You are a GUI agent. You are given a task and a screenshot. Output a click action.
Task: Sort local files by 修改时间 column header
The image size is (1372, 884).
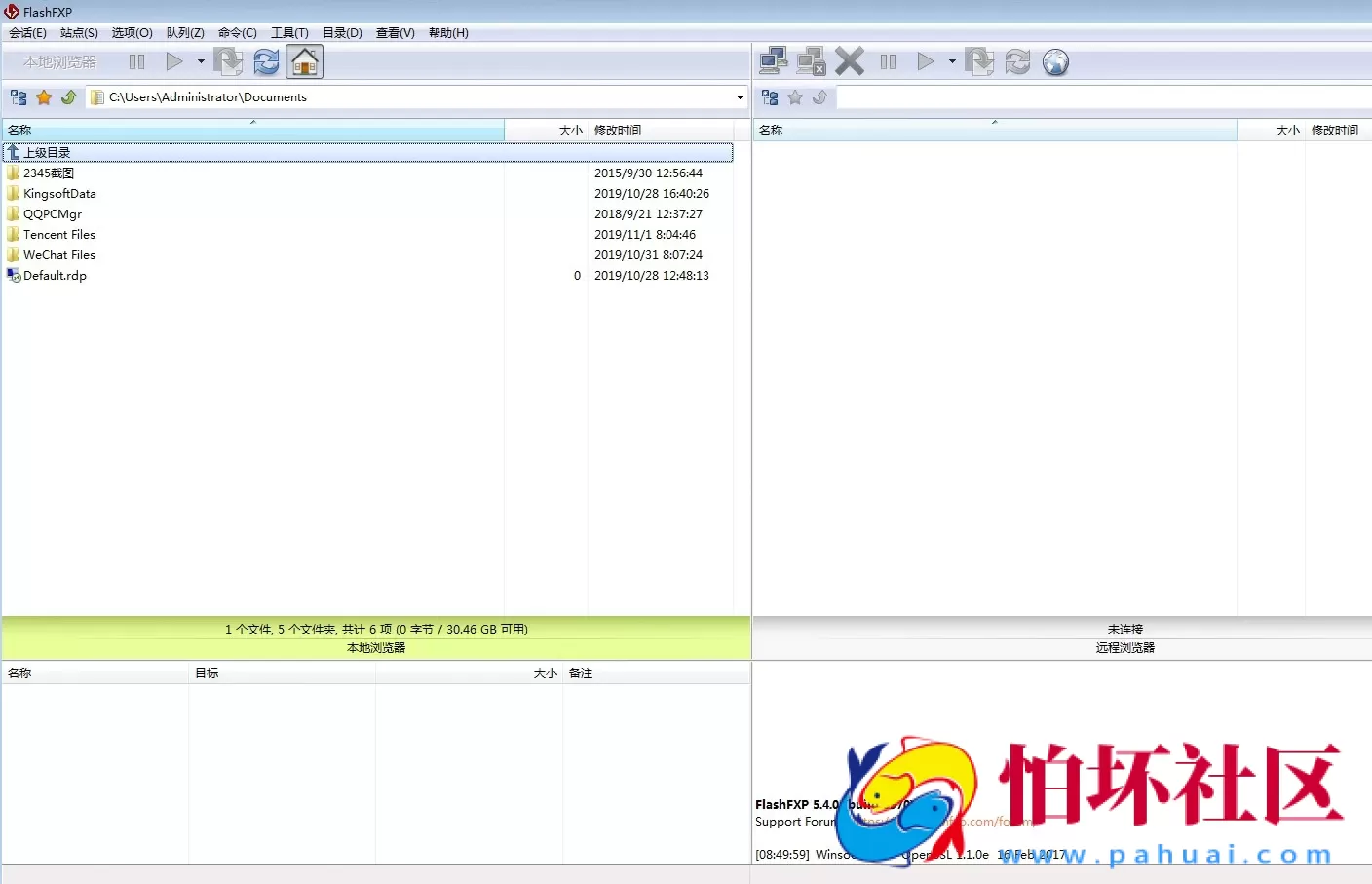coord(618,131)
